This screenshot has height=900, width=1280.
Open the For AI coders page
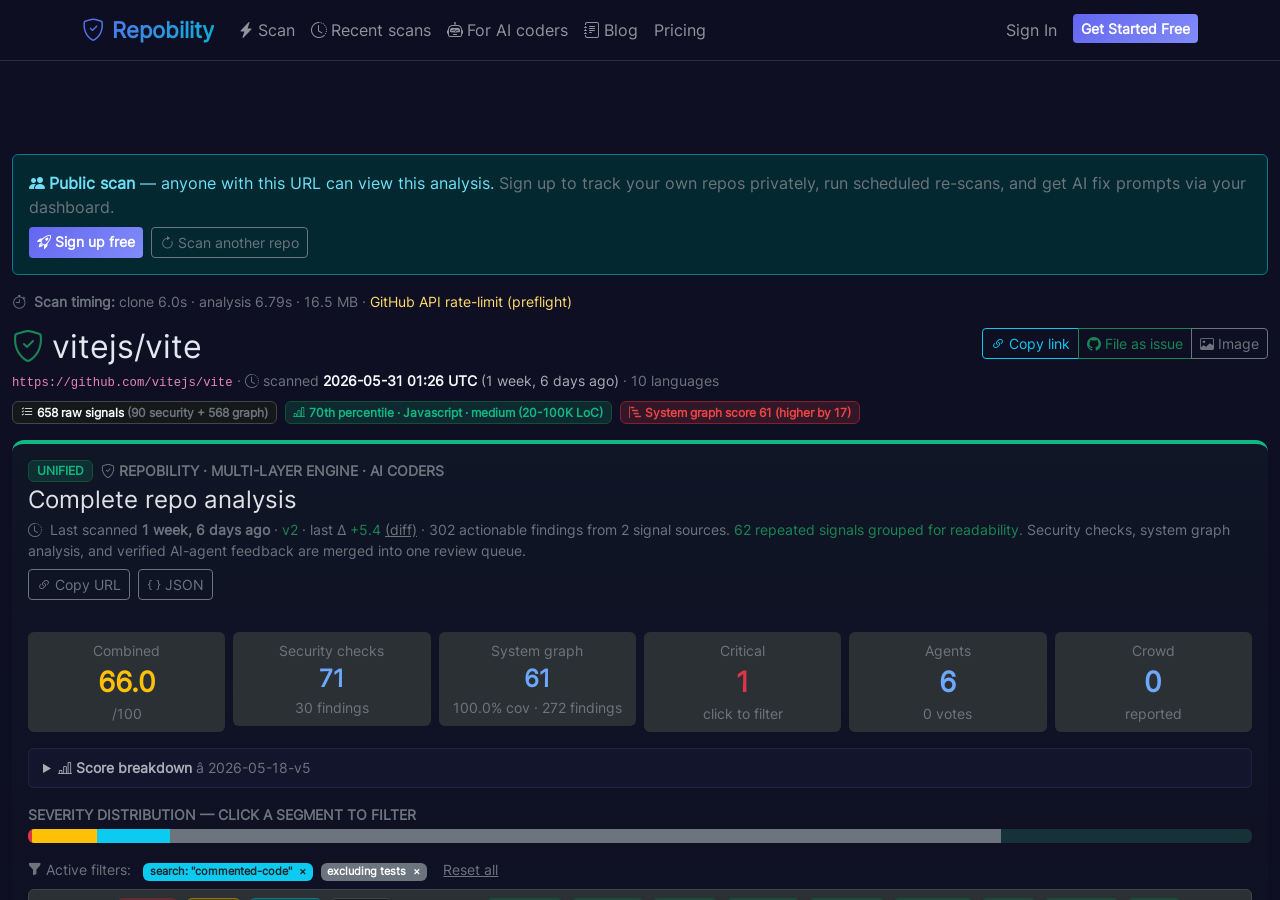pos(508,30)
